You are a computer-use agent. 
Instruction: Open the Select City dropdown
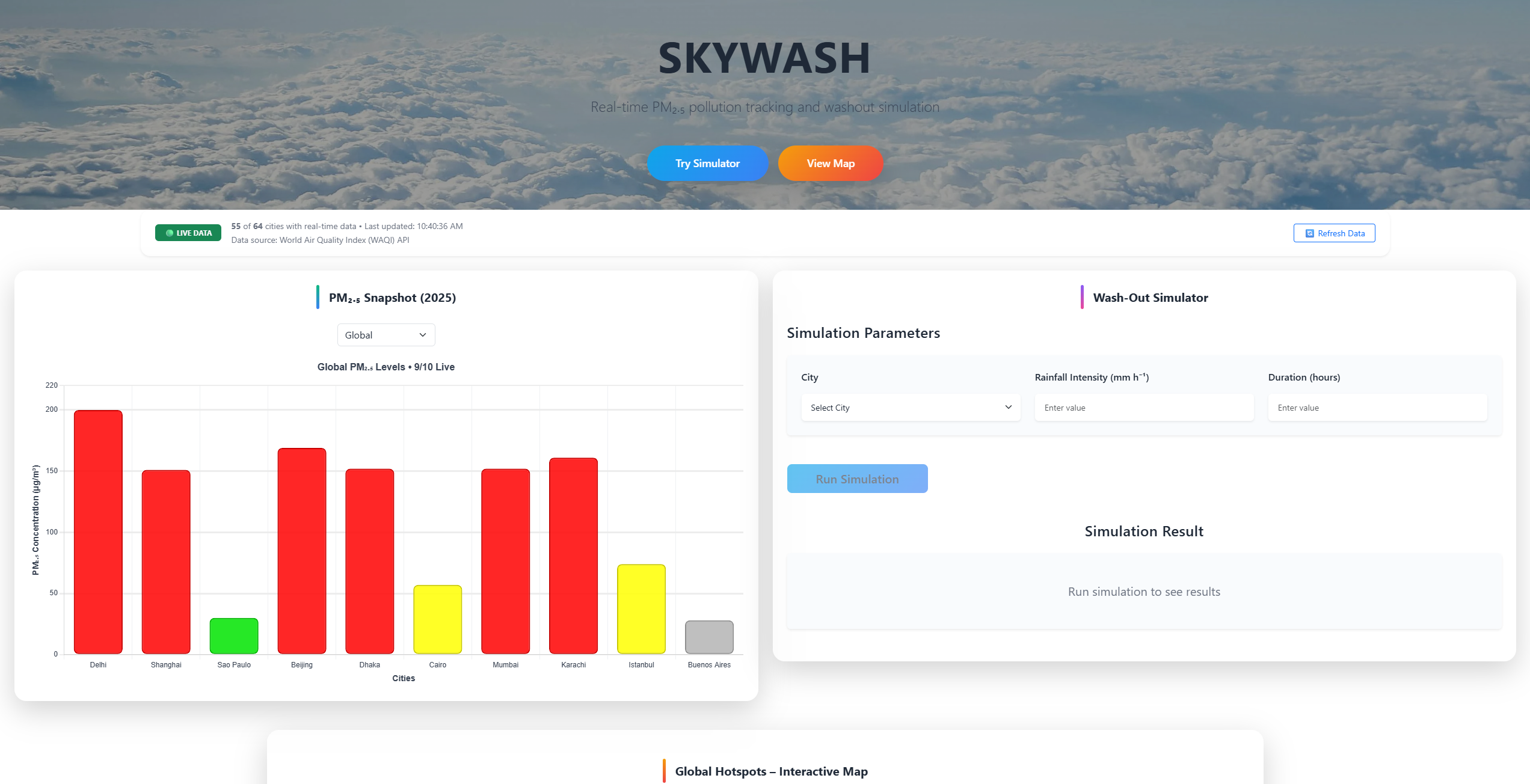[x=910, y=408]
